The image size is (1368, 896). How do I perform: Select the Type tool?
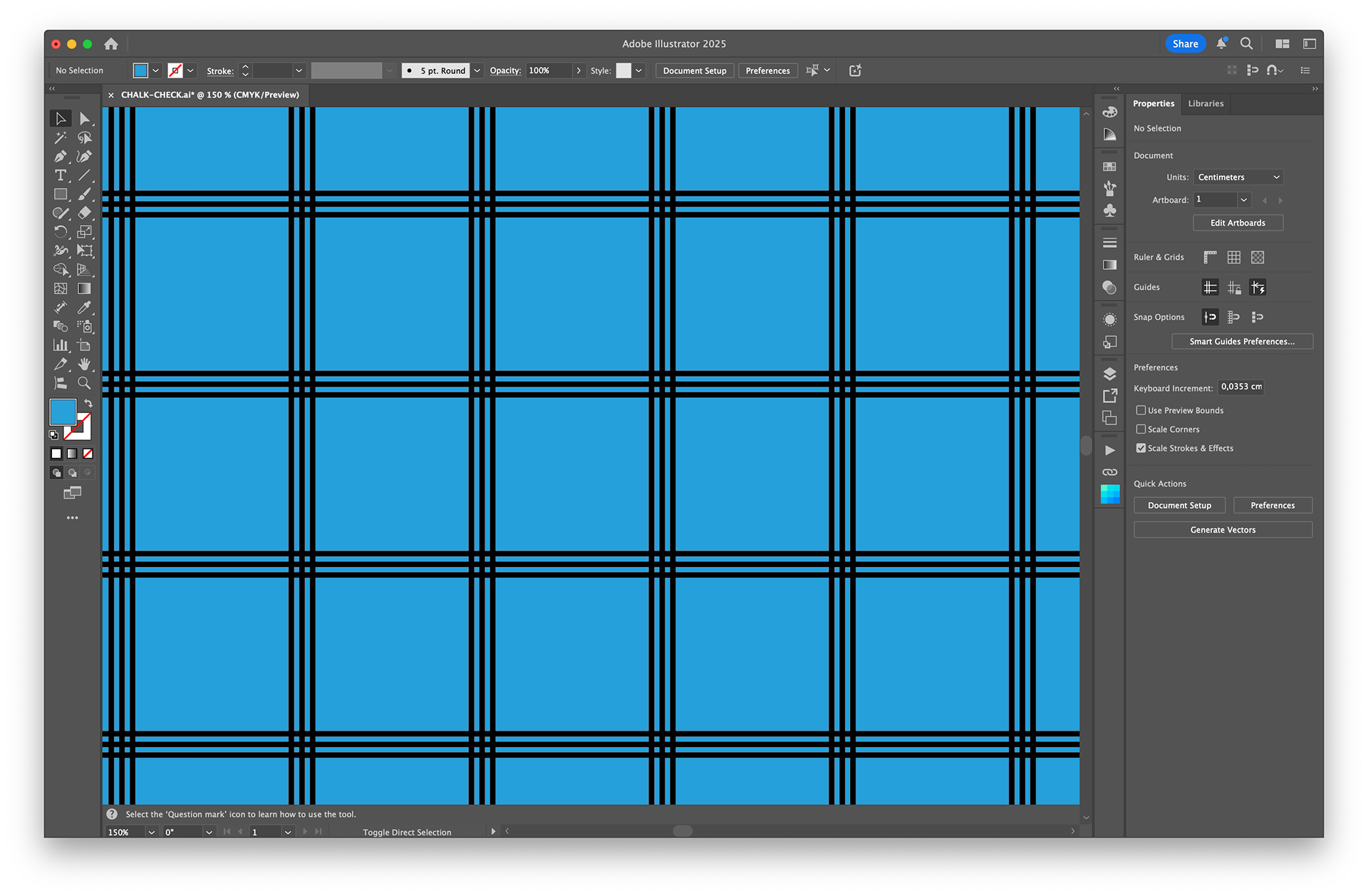(x=61, y=175)
